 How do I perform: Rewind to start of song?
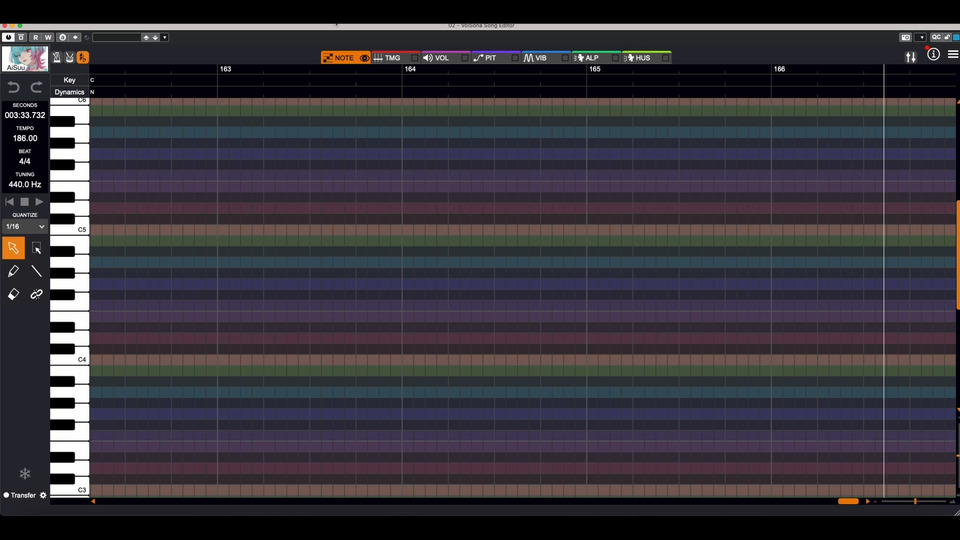click(x=9, y=201)
